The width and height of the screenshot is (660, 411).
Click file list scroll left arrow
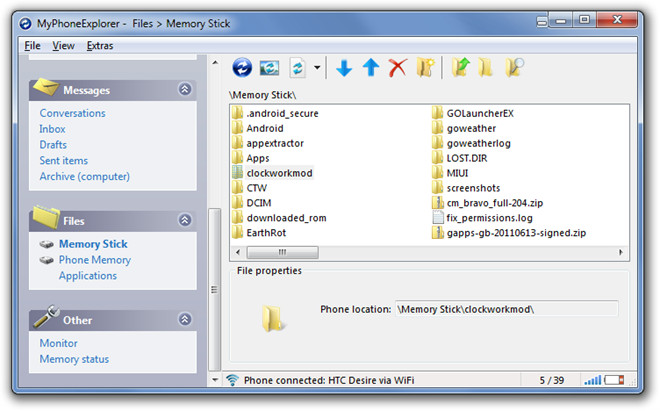pos(238,252)
